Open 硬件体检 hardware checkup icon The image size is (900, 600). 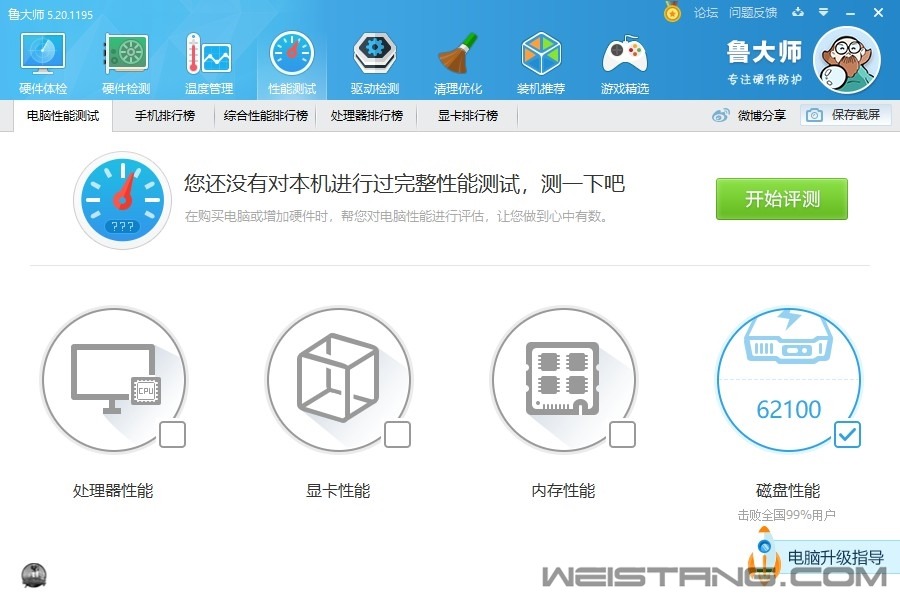tap(43, 62)
